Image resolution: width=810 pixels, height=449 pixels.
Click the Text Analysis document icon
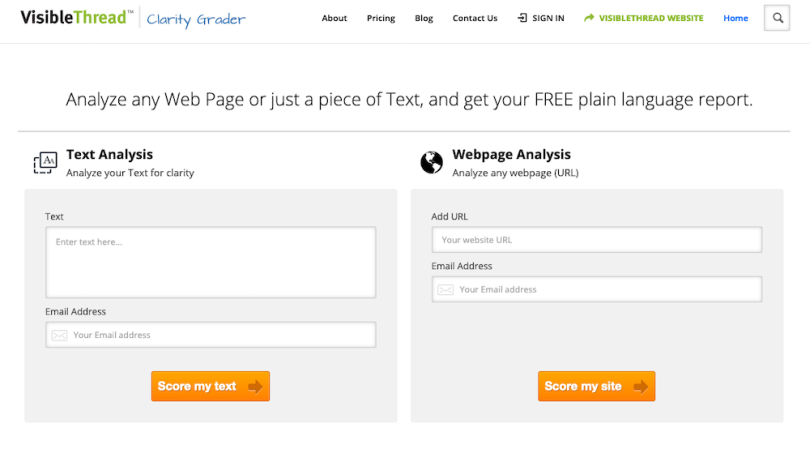45,162
